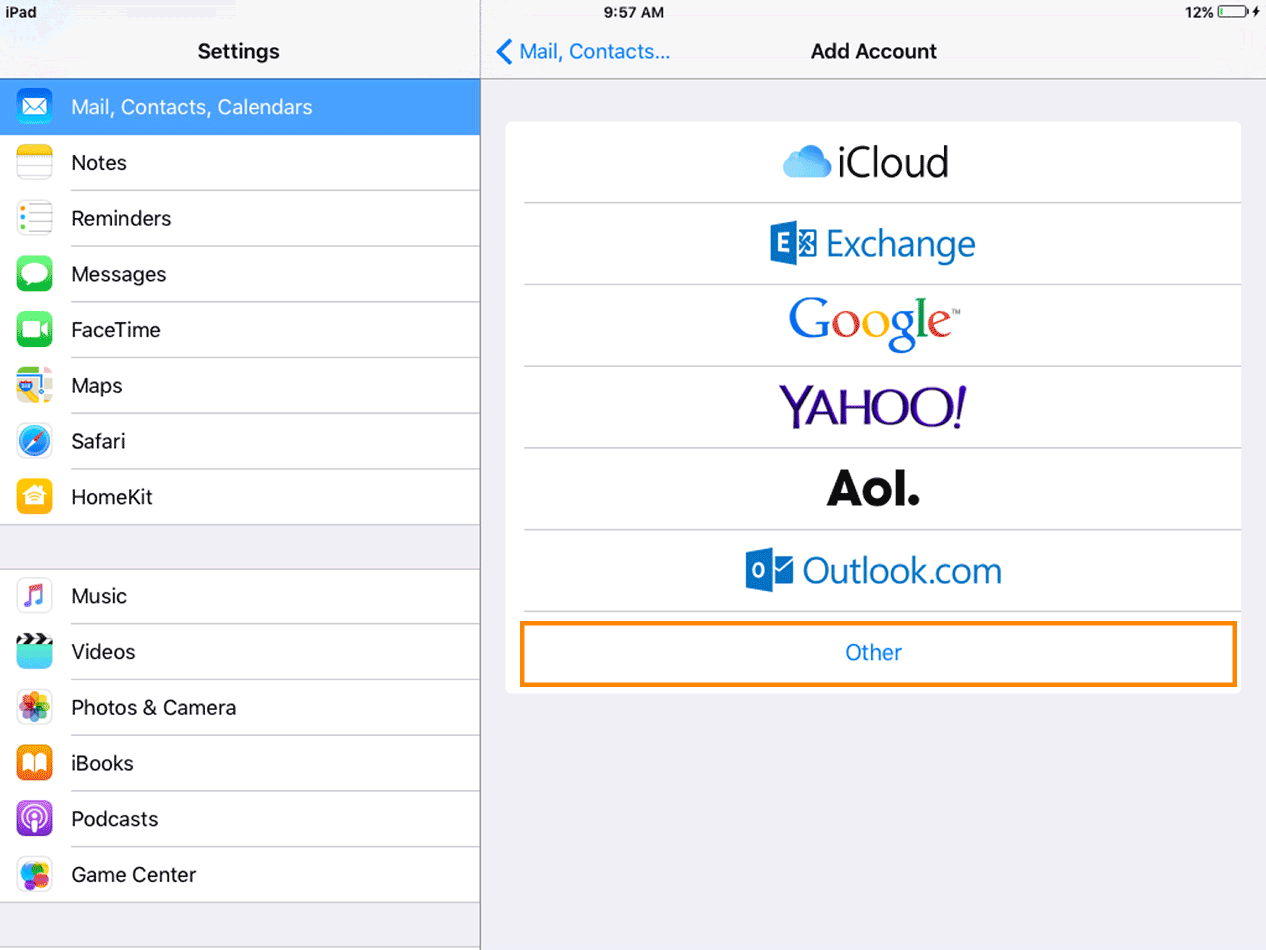Choose Other account type

coord(878,653)
